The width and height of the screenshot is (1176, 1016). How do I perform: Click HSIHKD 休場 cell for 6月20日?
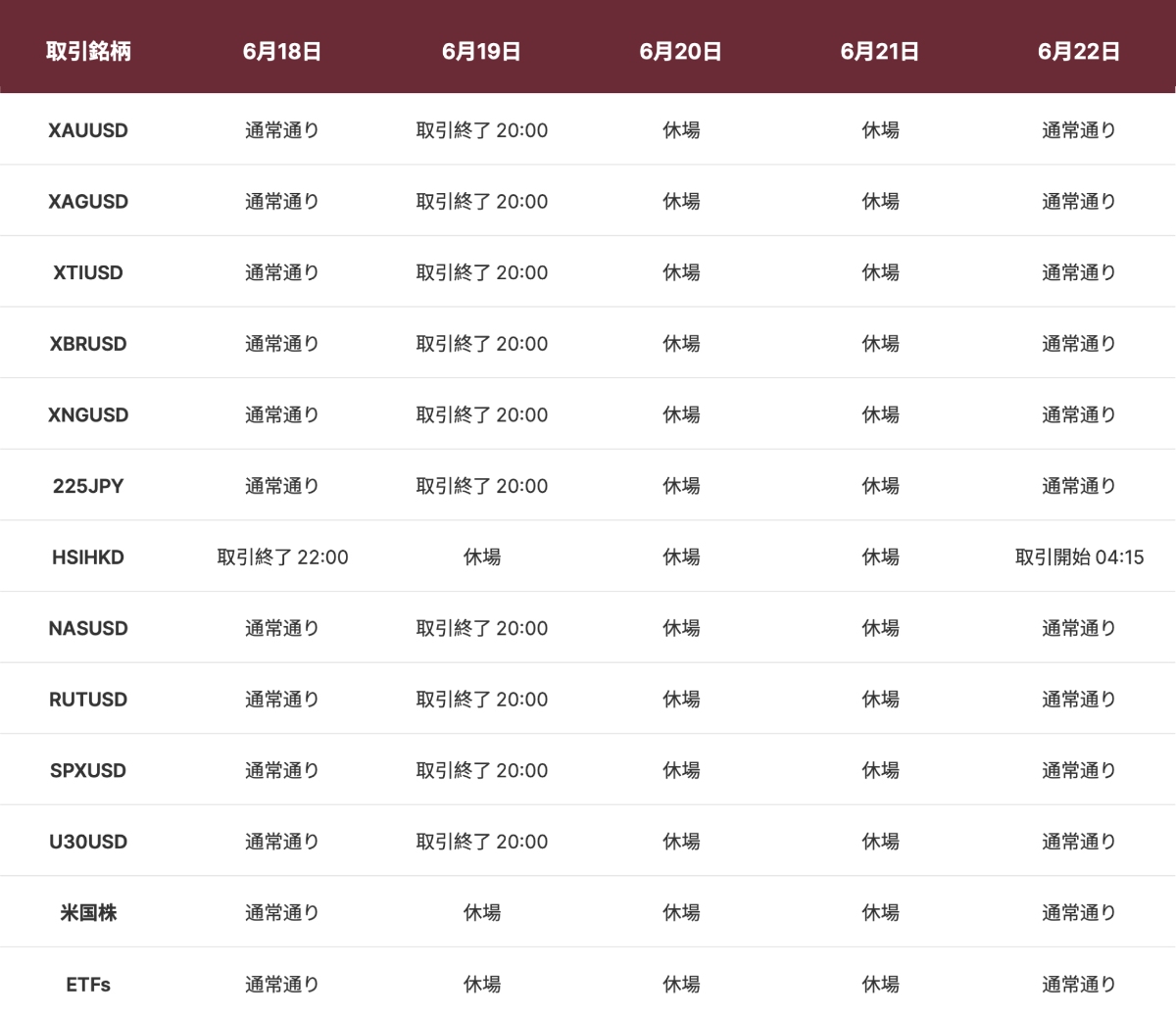[681, 557]
